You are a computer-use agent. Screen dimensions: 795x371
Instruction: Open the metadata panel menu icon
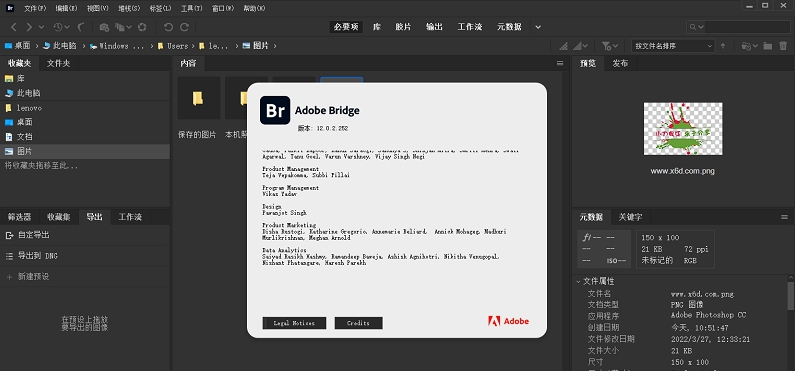[x=784, y=217]
